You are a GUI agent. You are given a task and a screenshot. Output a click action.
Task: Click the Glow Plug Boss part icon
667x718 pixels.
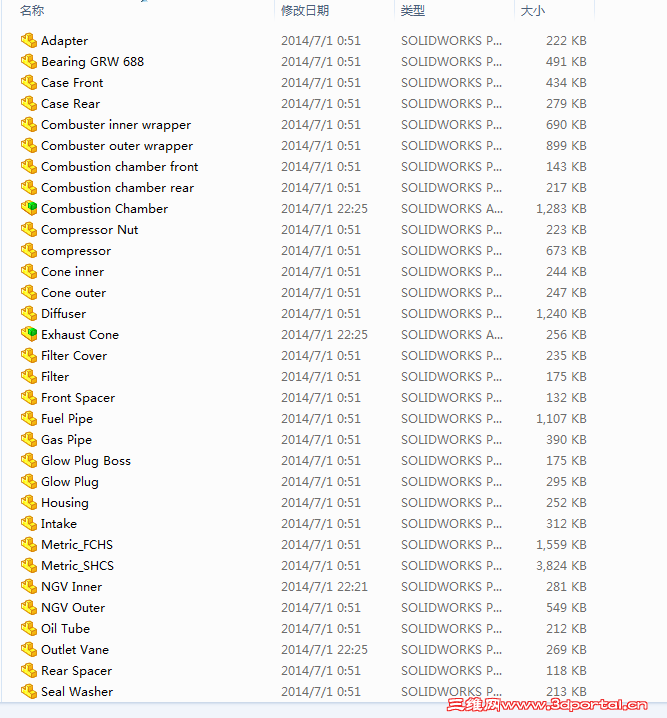point(29,461)
